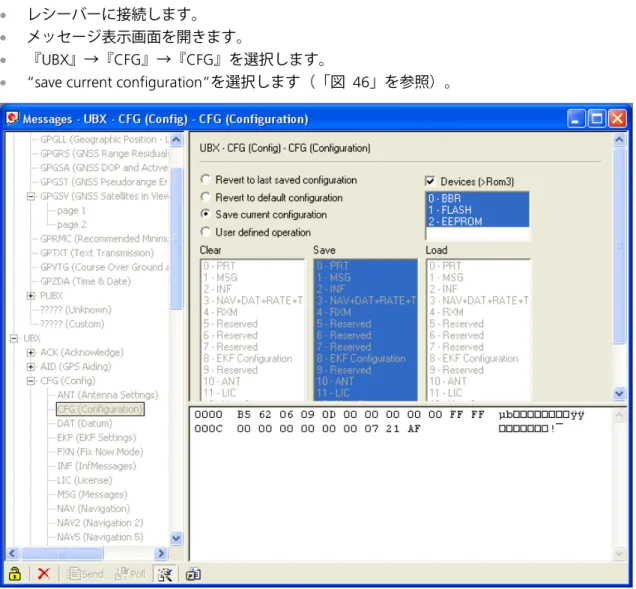Click the u-blox app icon in title bar
The height and width of the screenshot is (589, 636).
point(12,118)
